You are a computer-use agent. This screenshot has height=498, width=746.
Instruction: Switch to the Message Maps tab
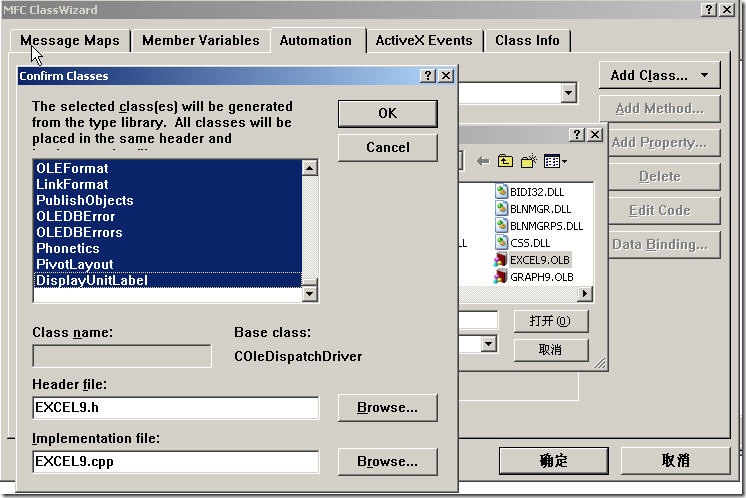tap(70, 40)
